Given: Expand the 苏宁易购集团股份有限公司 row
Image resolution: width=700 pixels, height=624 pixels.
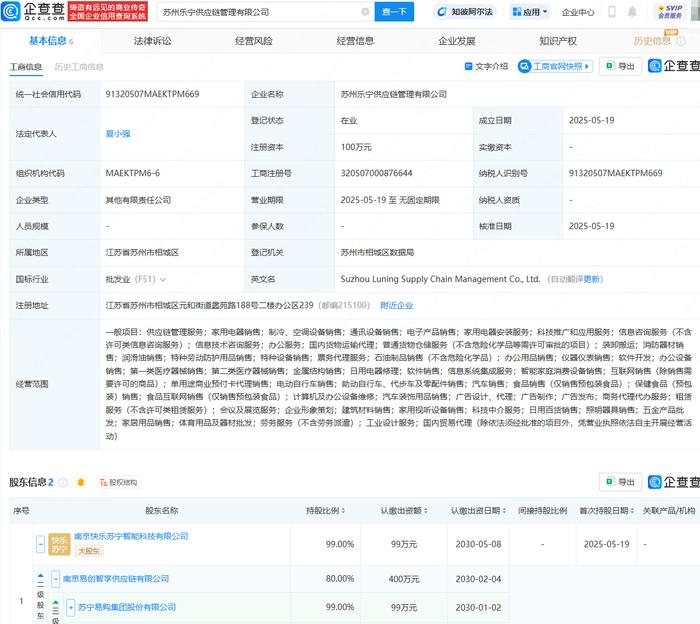Looking at the screenshot, I should pyautogui.click(x=71, y=607).
